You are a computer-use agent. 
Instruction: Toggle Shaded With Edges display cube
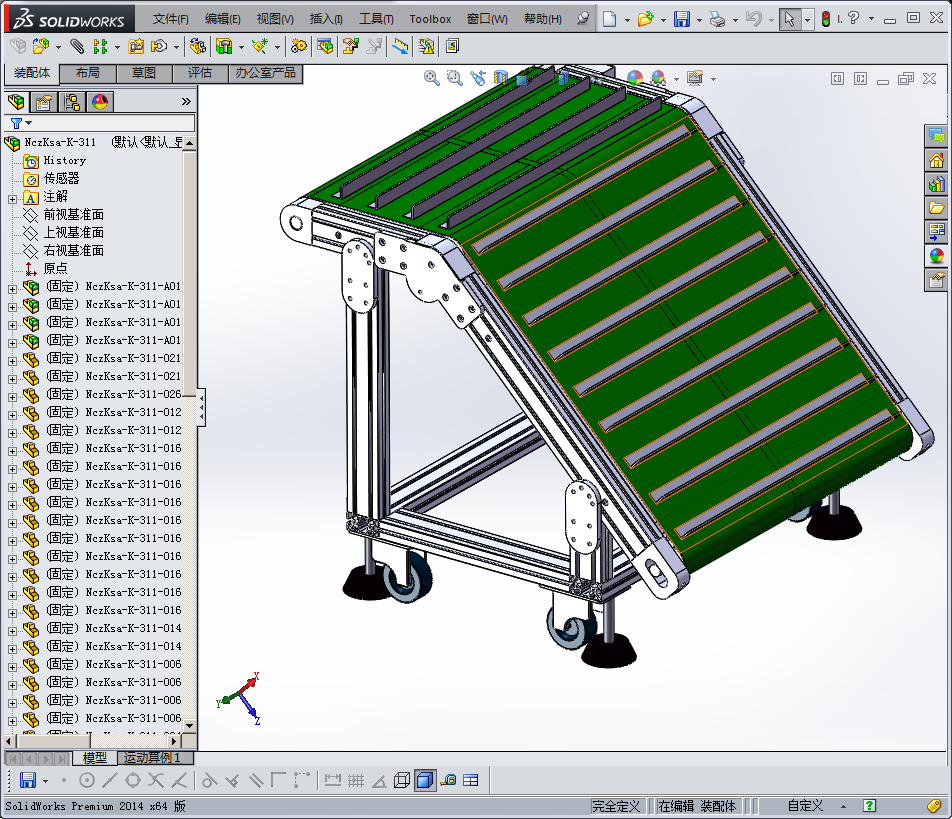425,780
